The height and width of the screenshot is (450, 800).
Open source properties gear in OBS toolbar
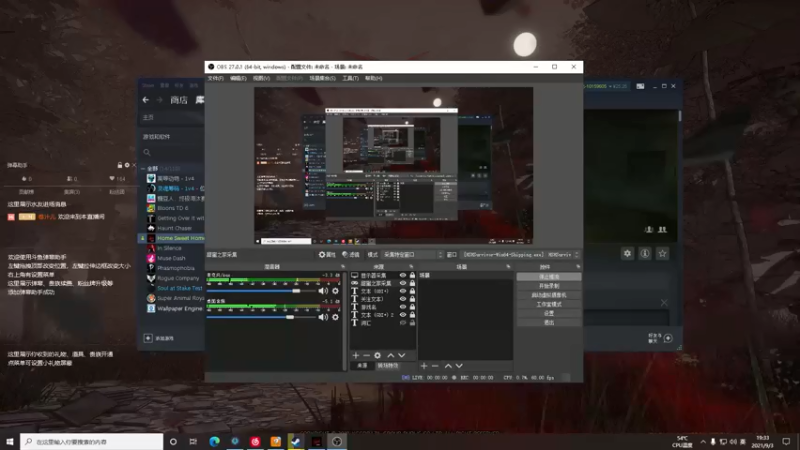click(327, 254)
